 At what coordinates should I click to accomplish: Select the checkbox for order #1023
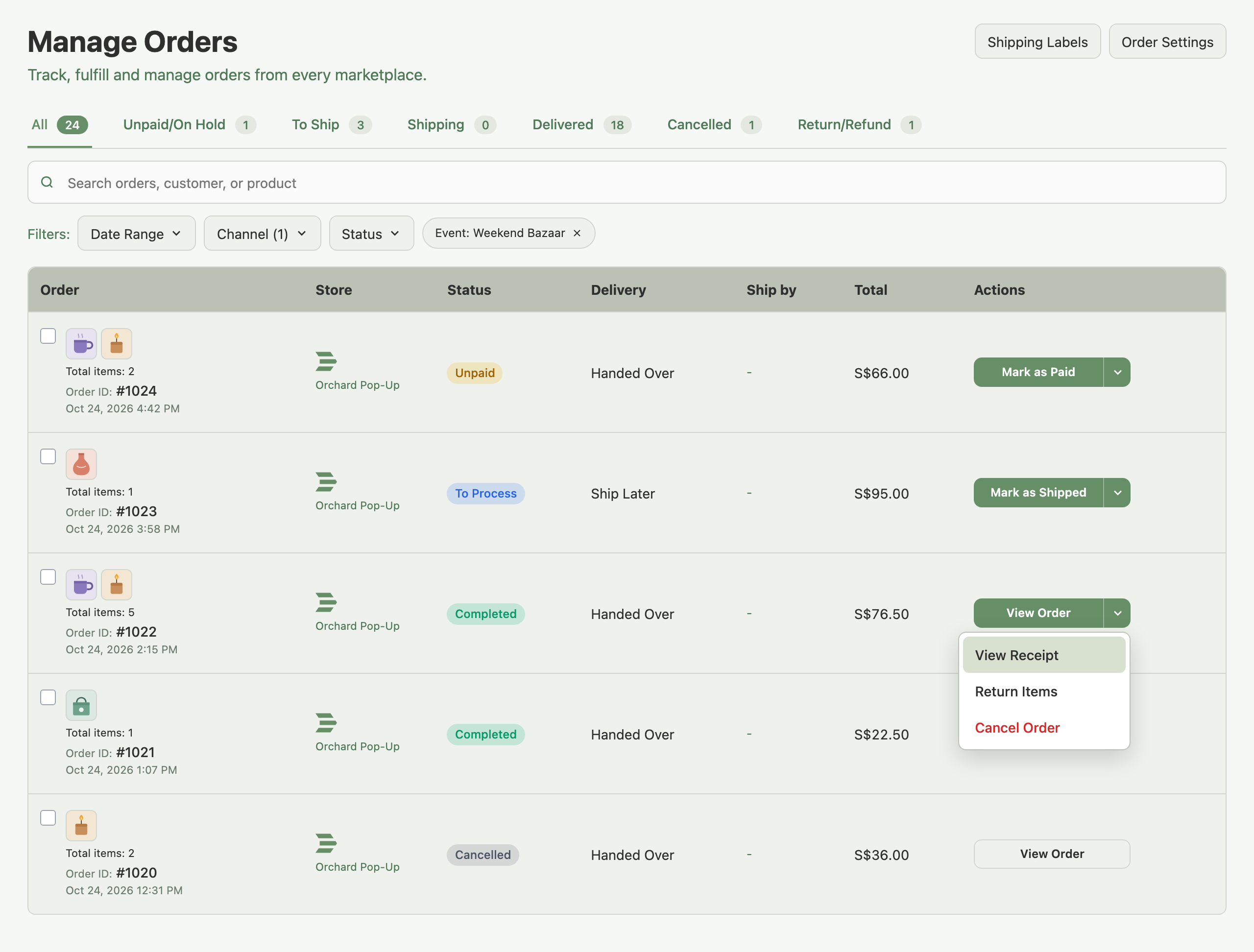(x=48, y=457)
